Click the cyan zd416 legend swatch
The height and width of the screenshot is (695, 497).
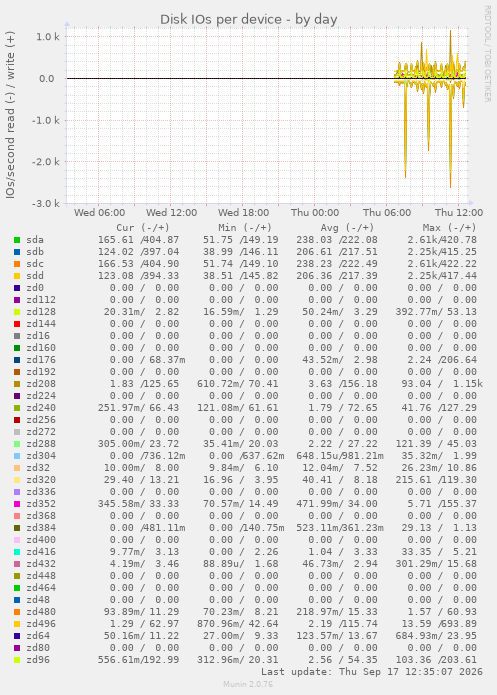click(x=17, y=552)
